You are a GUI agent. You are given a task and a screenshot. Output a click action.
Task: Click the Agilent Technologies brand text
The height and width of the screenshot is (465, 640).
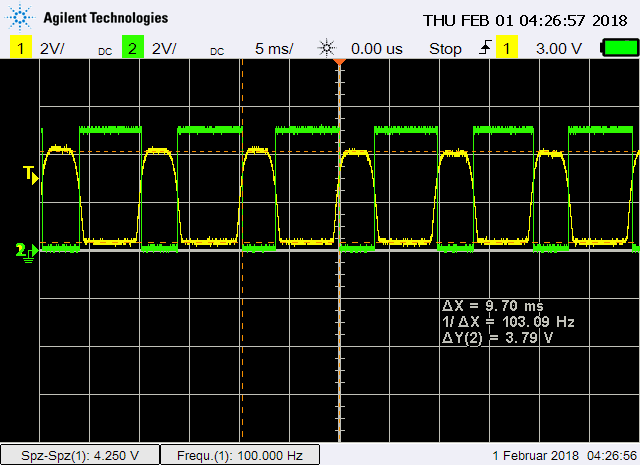[x=106, y=18]
